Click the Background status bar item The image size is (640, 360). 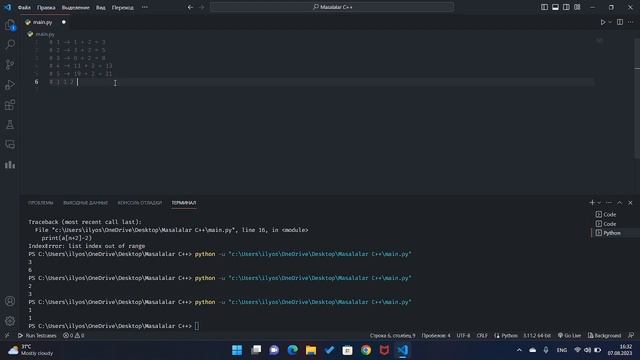(604, 336)
